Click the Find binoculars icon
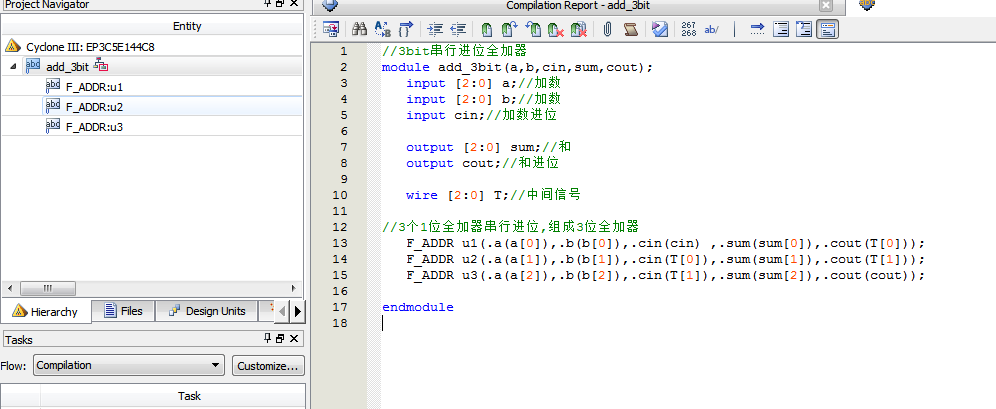Image resolution: width=996 pixels, height=409 pixels. click(359, 29)
